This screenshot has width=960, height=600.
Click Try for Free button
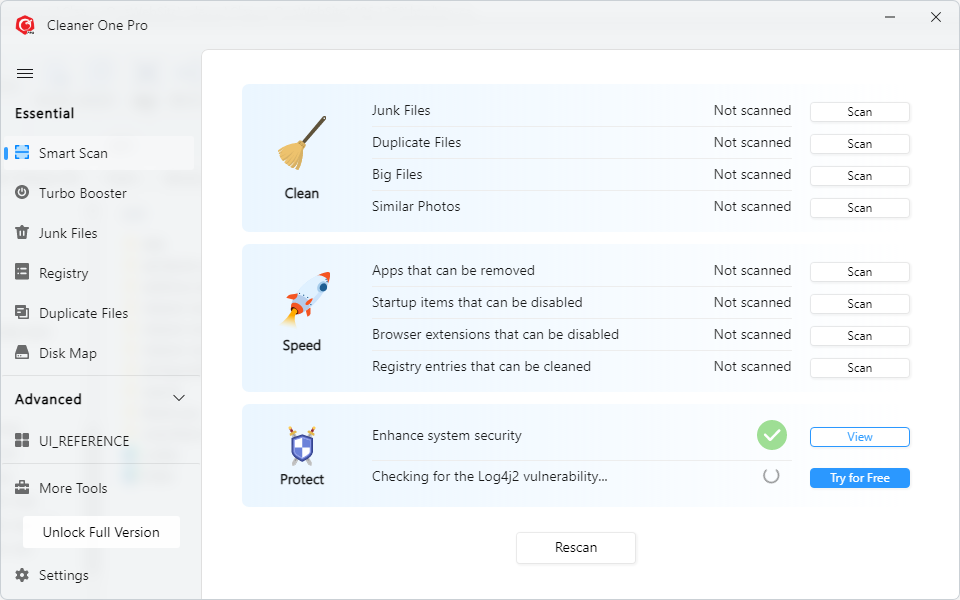coord(859,478)
